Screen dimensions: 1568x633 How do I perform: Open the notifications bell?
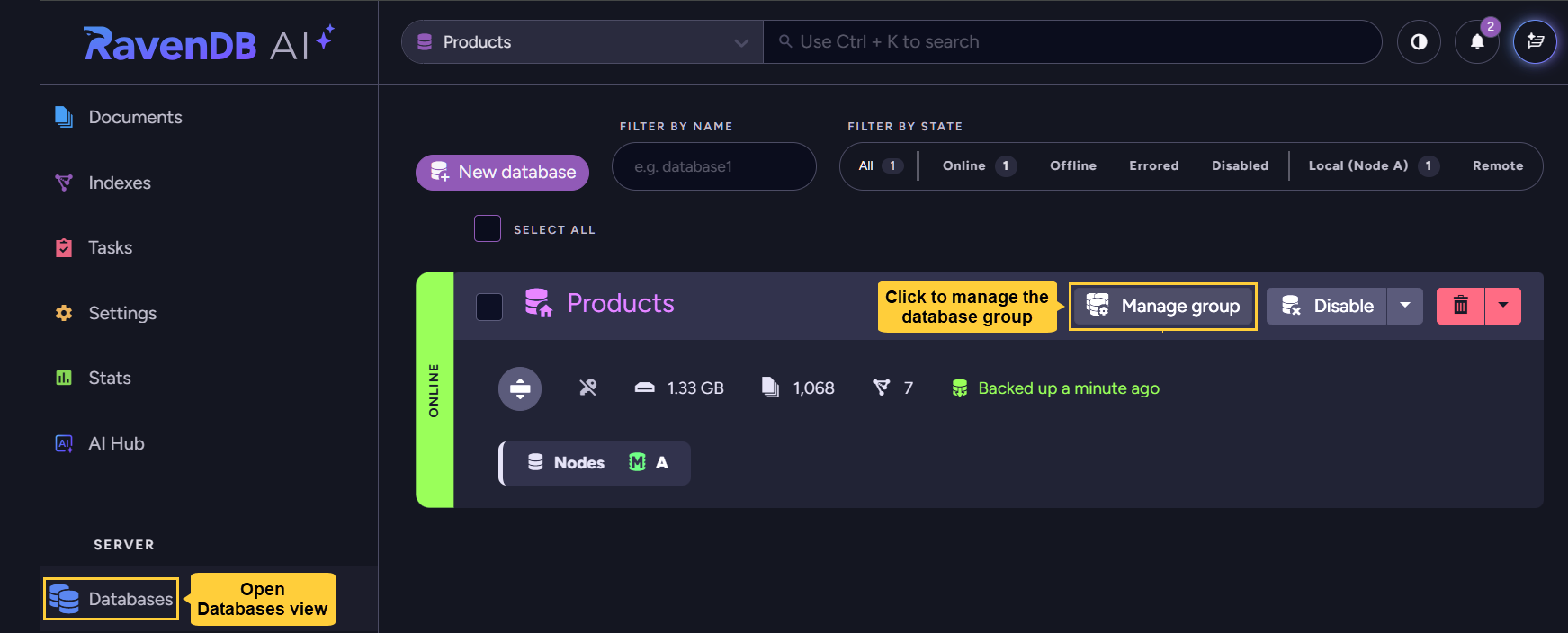click(x=1476, y=42)
